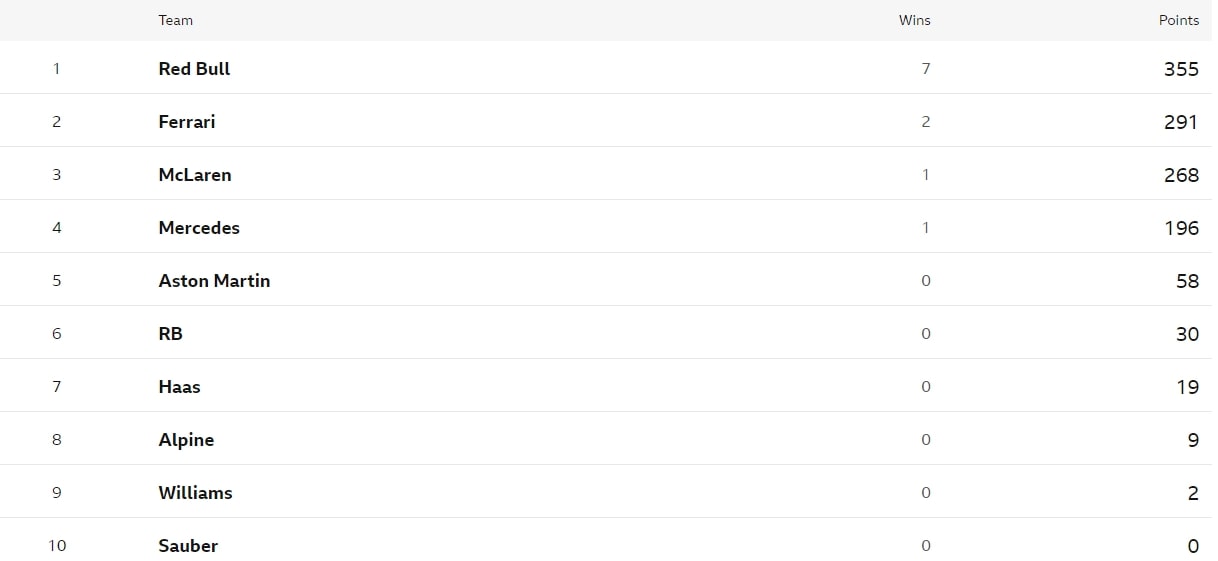The image size is (1218, 561).
Task: Click the RB team name
Action: coord(171,334)
